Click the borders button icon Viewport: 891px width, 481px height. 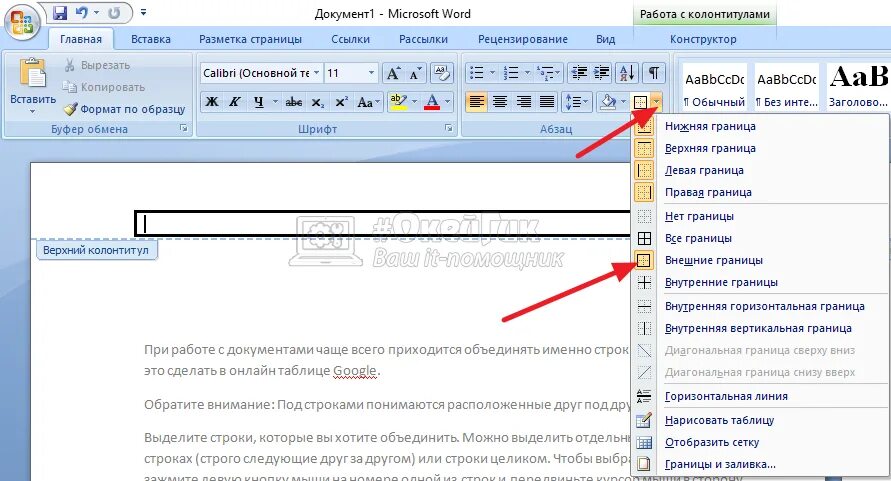coord(640,102)
